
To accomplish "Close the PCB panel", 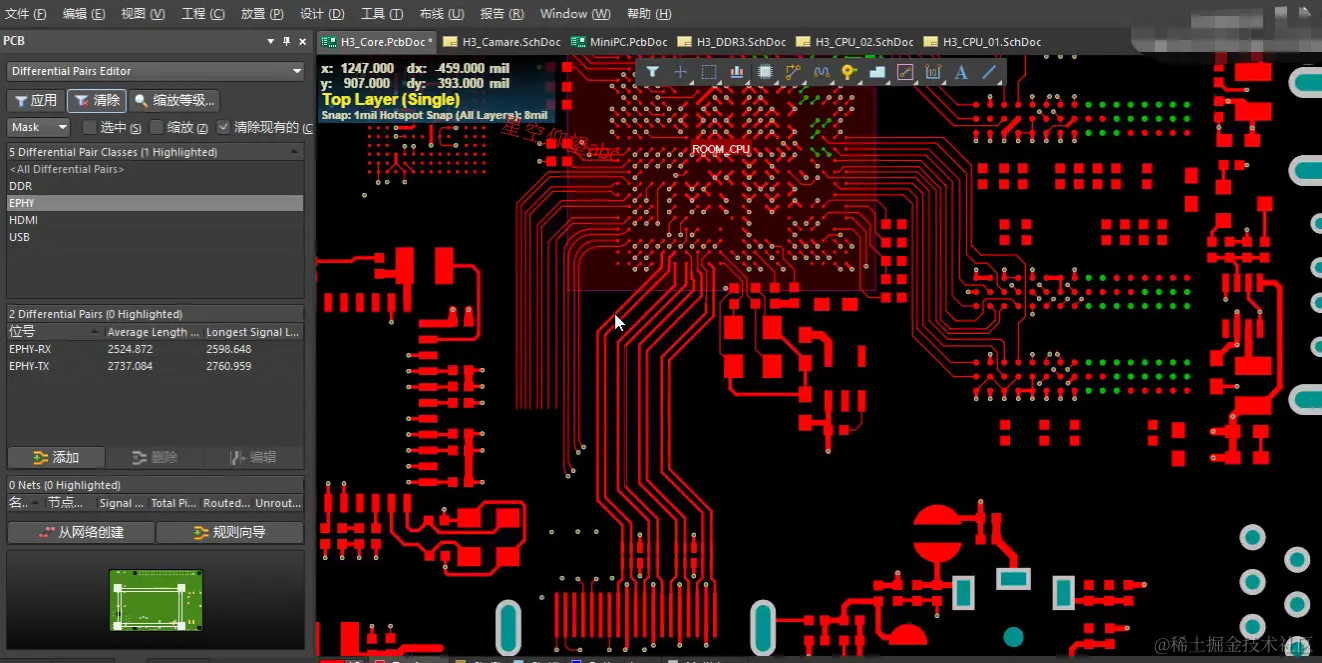I will coord(303,41).
